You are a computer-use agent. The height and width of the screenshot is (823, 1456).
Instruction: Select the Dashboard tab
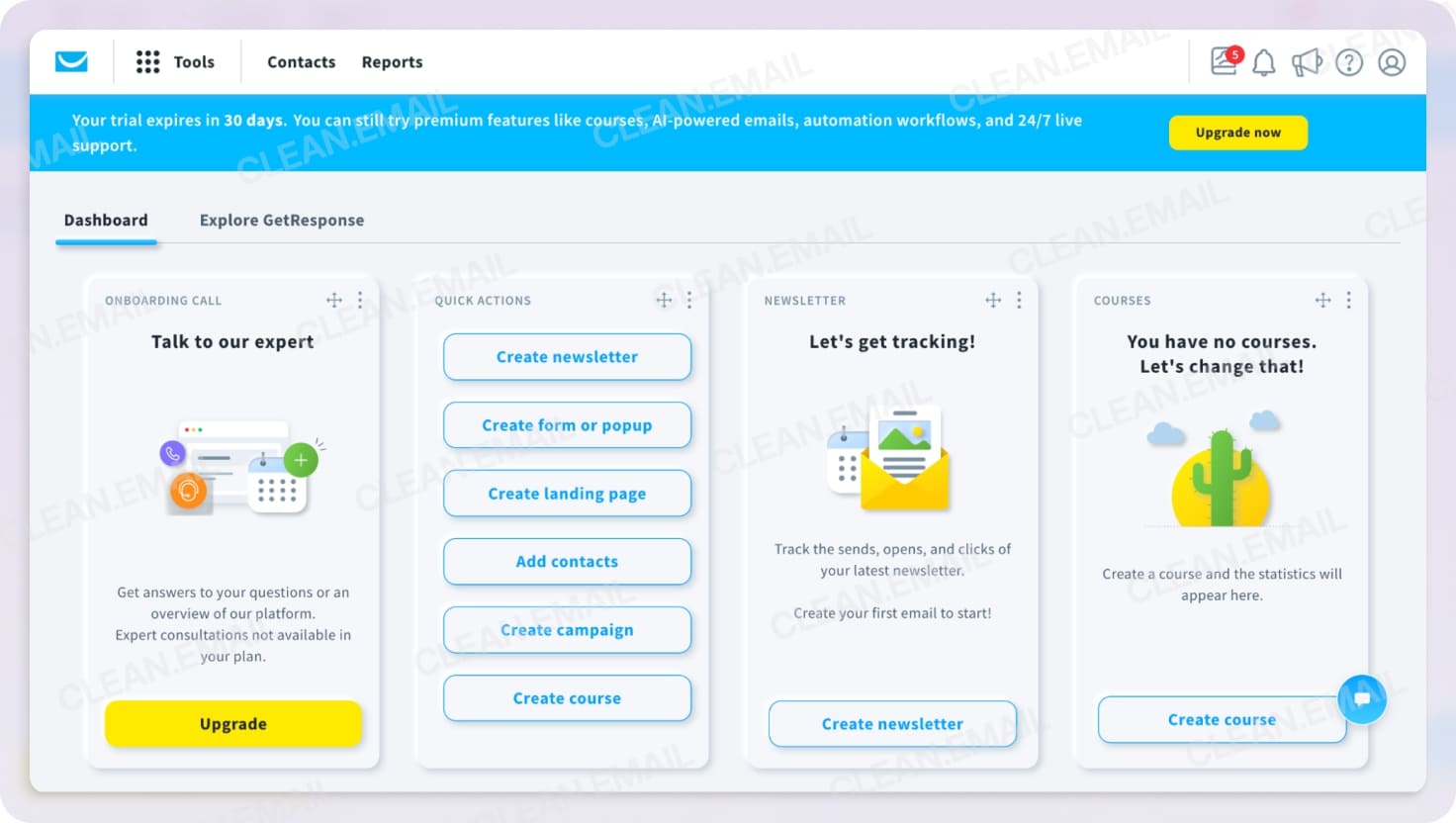point(105,220)
